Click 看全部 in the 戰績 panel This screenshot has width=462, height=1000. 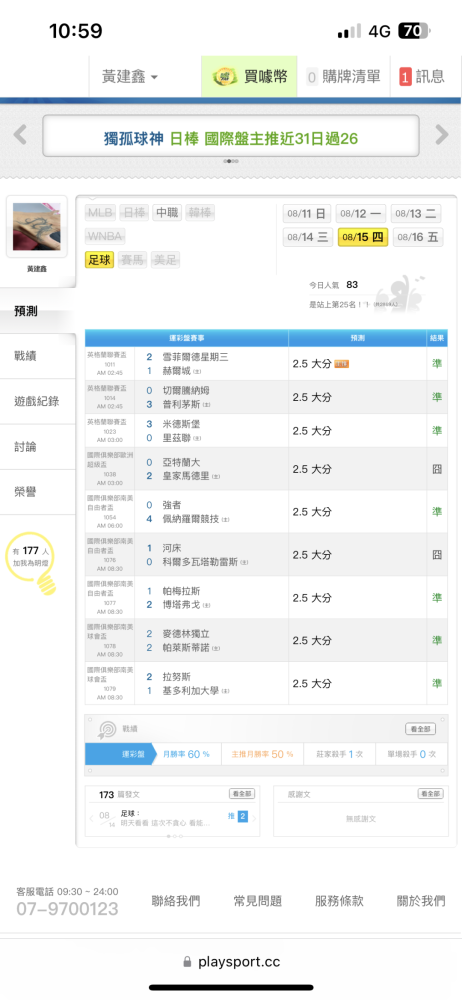[421, 729]
